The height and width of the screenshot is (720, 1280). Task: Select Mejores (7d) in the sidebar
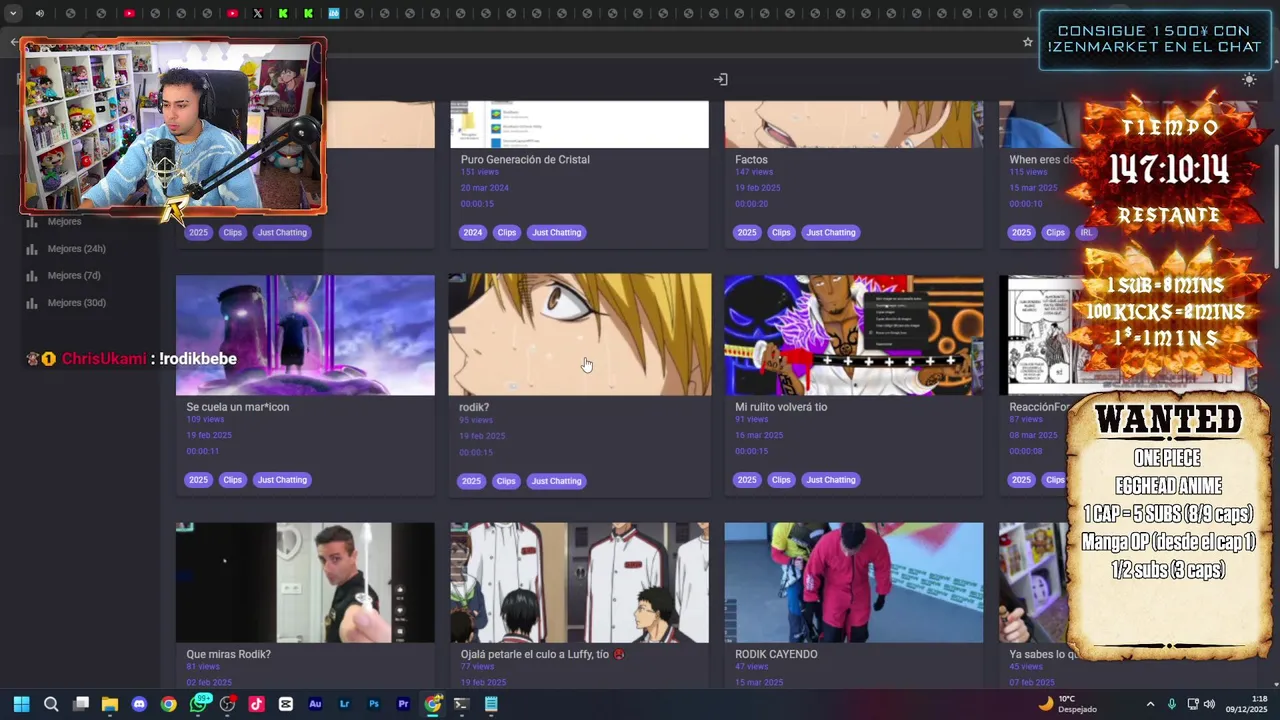pyautogui.click(x=74, y=275)
